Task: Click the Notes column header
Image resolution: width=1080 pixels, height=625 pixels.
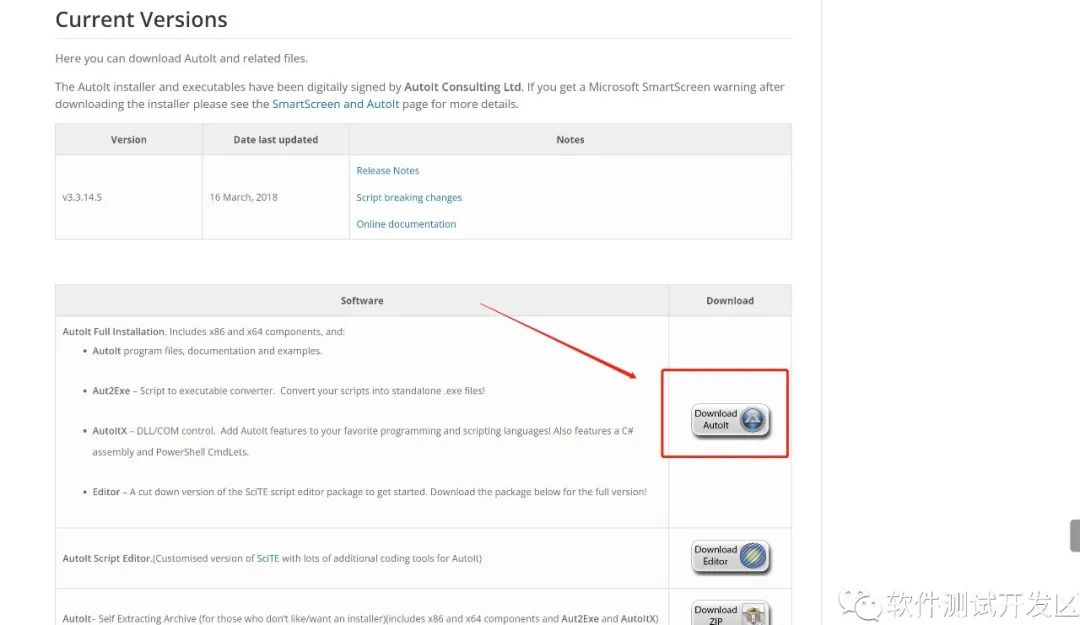Action: click(x=570, y=139)
